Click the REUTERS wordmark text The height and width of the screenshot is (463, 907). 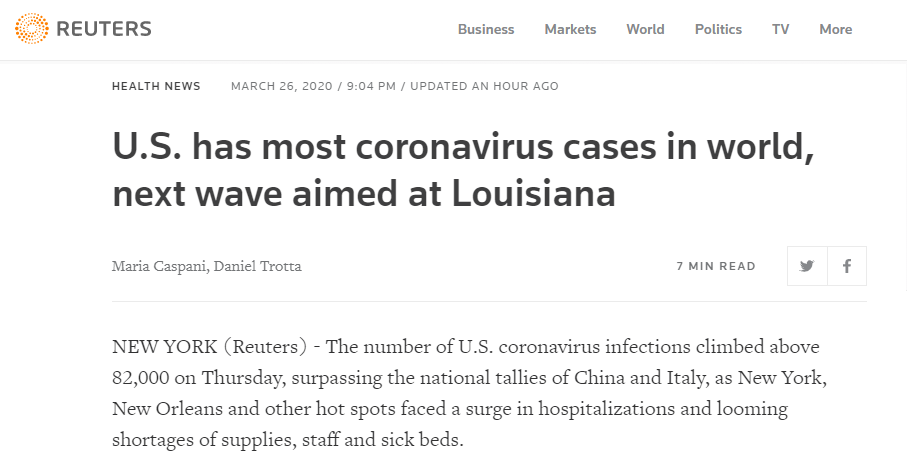tap(104, 29)
